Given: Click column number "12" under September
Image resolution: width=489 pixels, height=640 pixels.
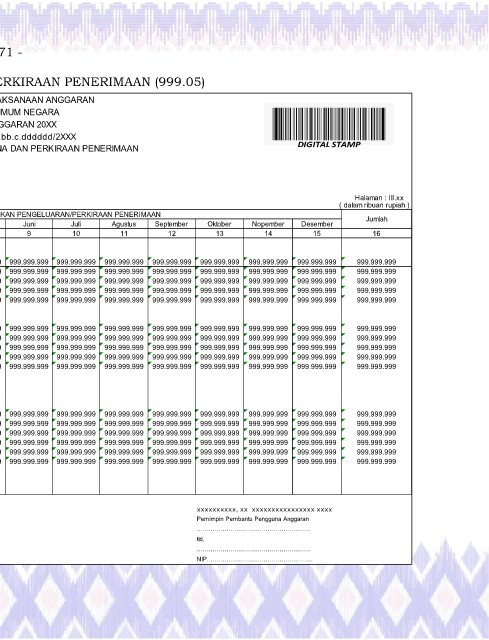Looking at the screenshot, I should coord(172,233).
